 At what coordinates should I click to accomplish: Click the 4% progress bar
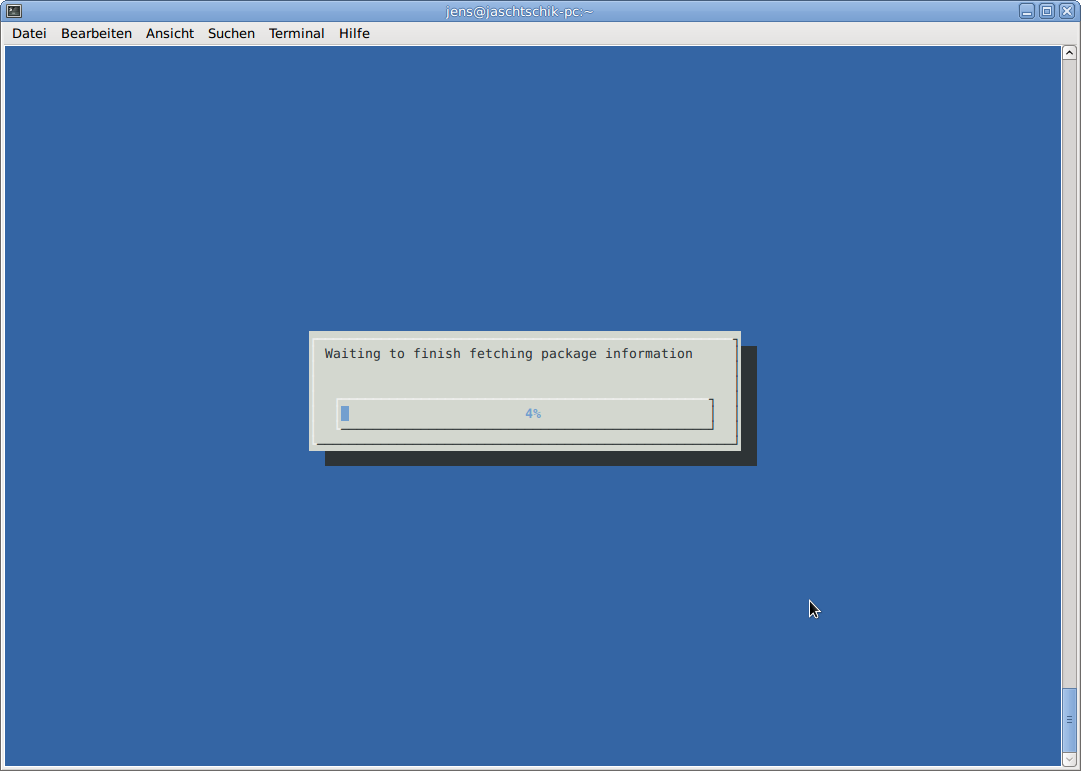[x=525, y=414]
